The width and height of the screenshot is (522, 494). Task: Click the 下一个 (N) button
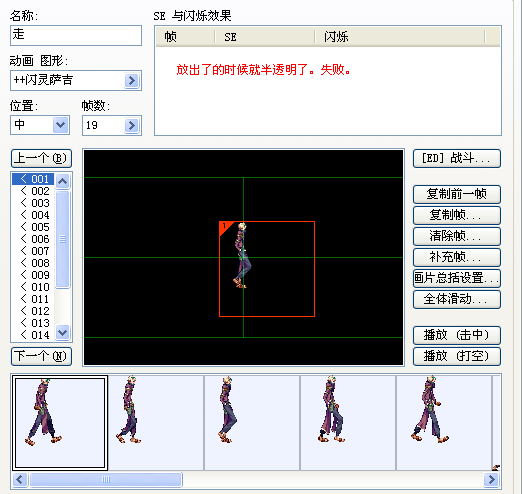pyautogui.click(x=41, y=356)
